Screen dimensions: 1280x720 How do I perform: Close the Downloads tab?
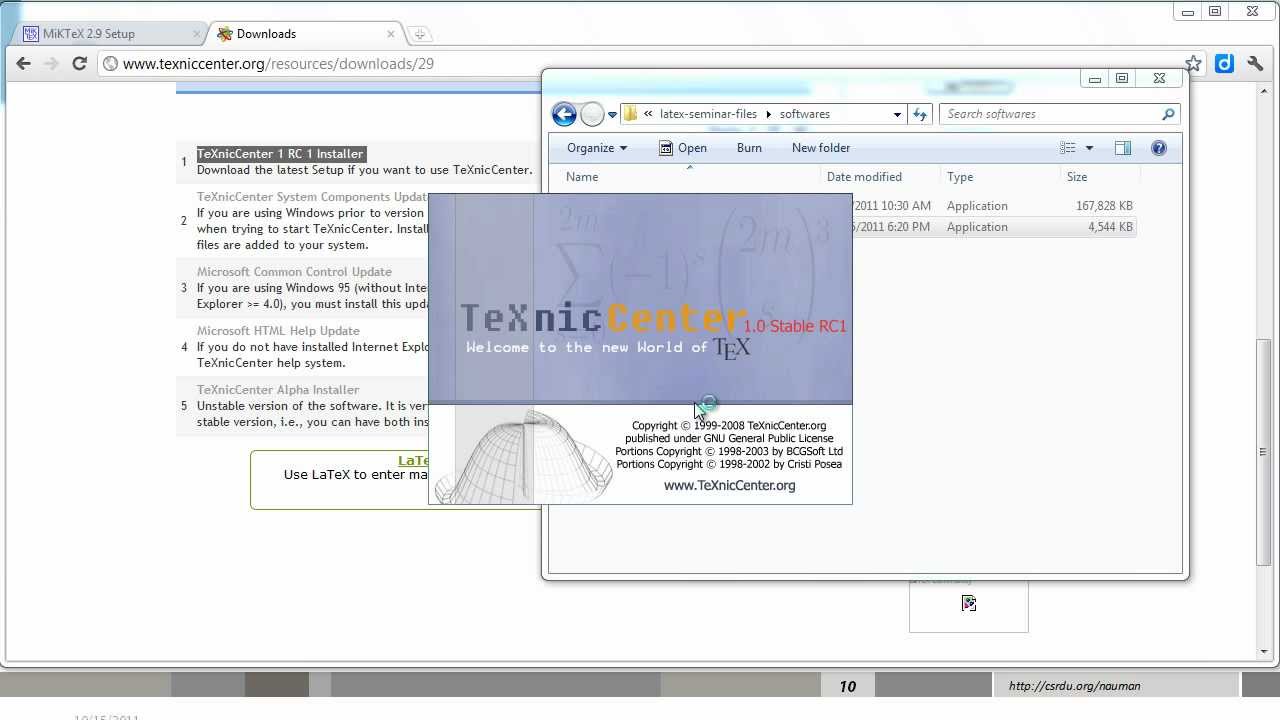[390, 34]
